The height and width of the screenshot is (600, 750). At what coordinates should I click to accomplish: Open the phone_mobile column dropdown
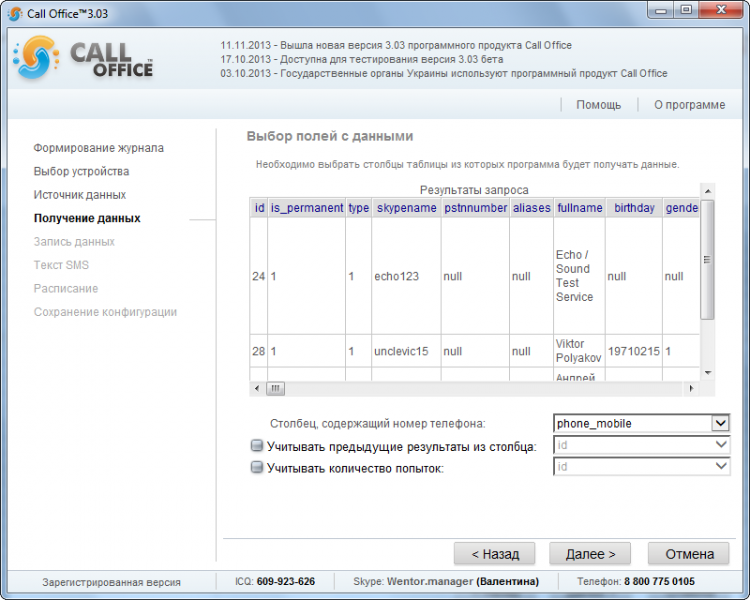tap(720, 423)
